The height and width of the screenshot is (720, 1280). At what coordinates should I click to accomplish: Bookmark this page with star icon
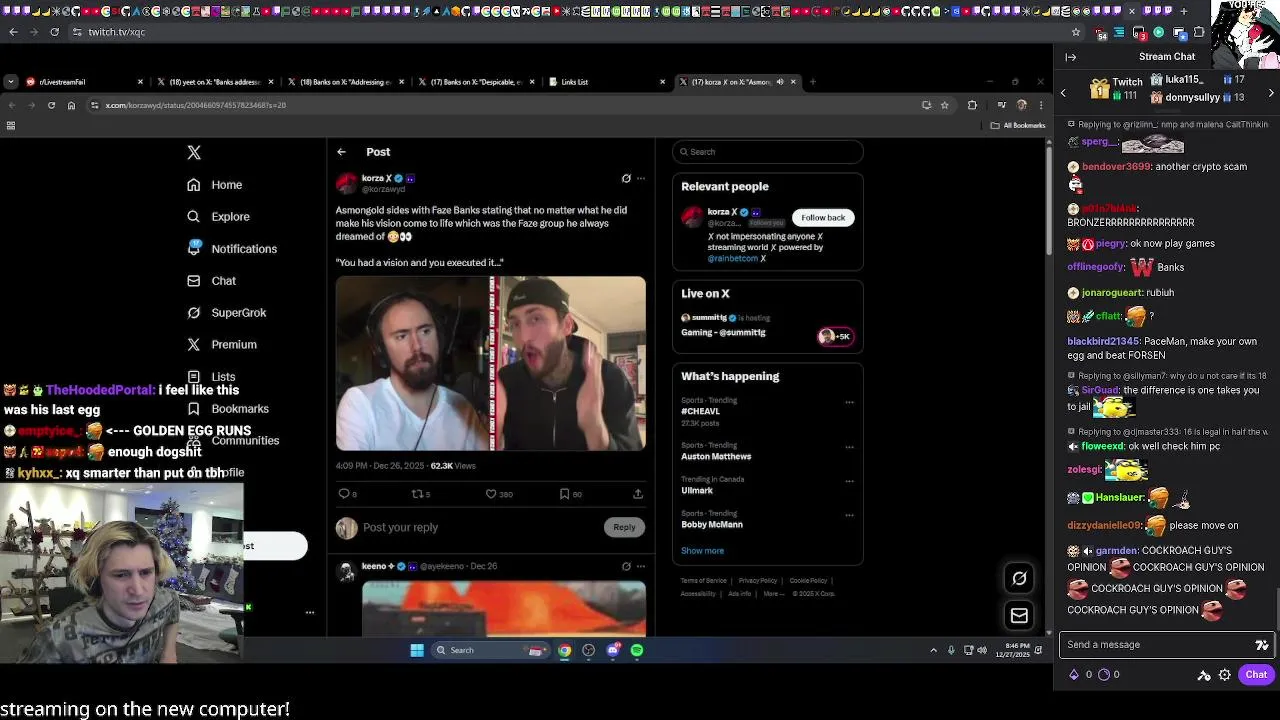tap(944, 105)
